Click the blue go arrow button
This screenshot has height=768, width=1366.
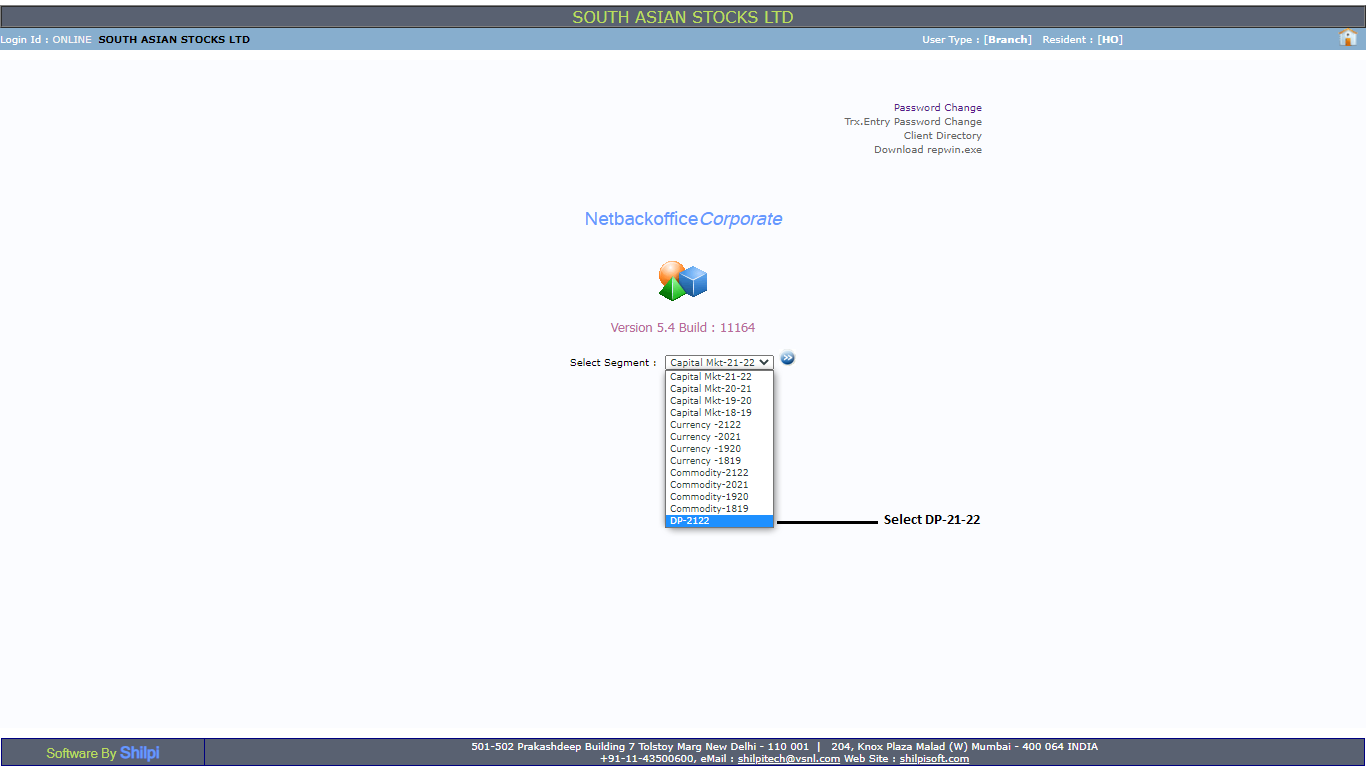tap(788, 358)
